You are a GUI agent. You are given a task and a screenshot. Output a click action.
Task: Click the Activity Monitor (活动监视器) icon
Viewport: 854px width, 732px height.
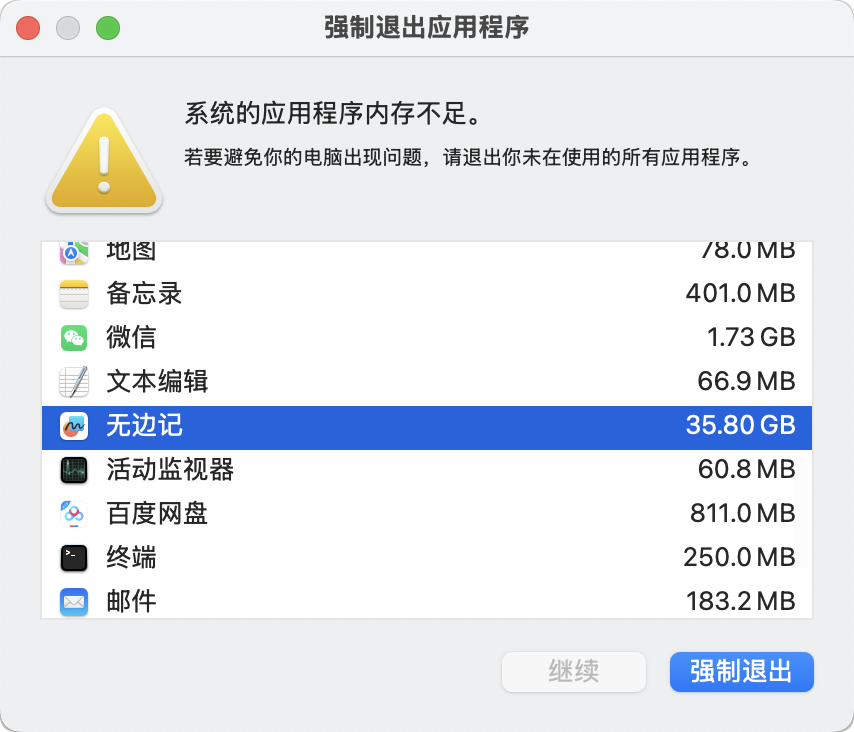74,469
